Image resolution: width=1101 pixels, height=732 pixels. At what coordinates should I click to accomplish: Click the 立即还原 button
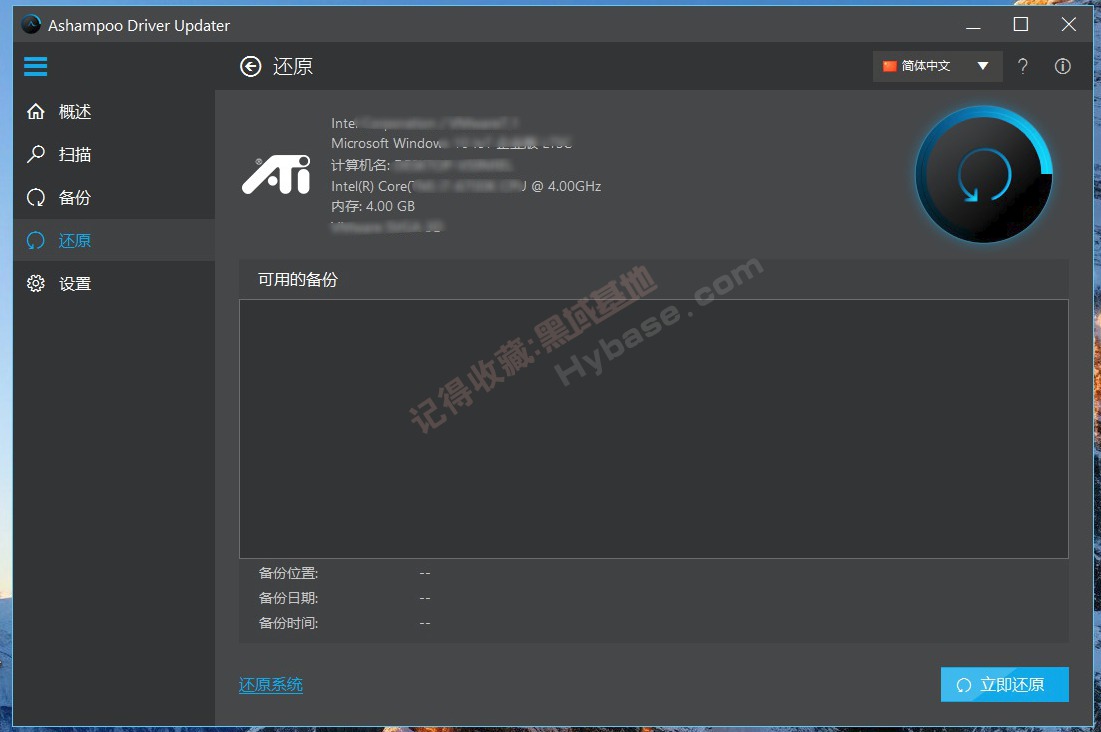click(x=1005, y=684)
